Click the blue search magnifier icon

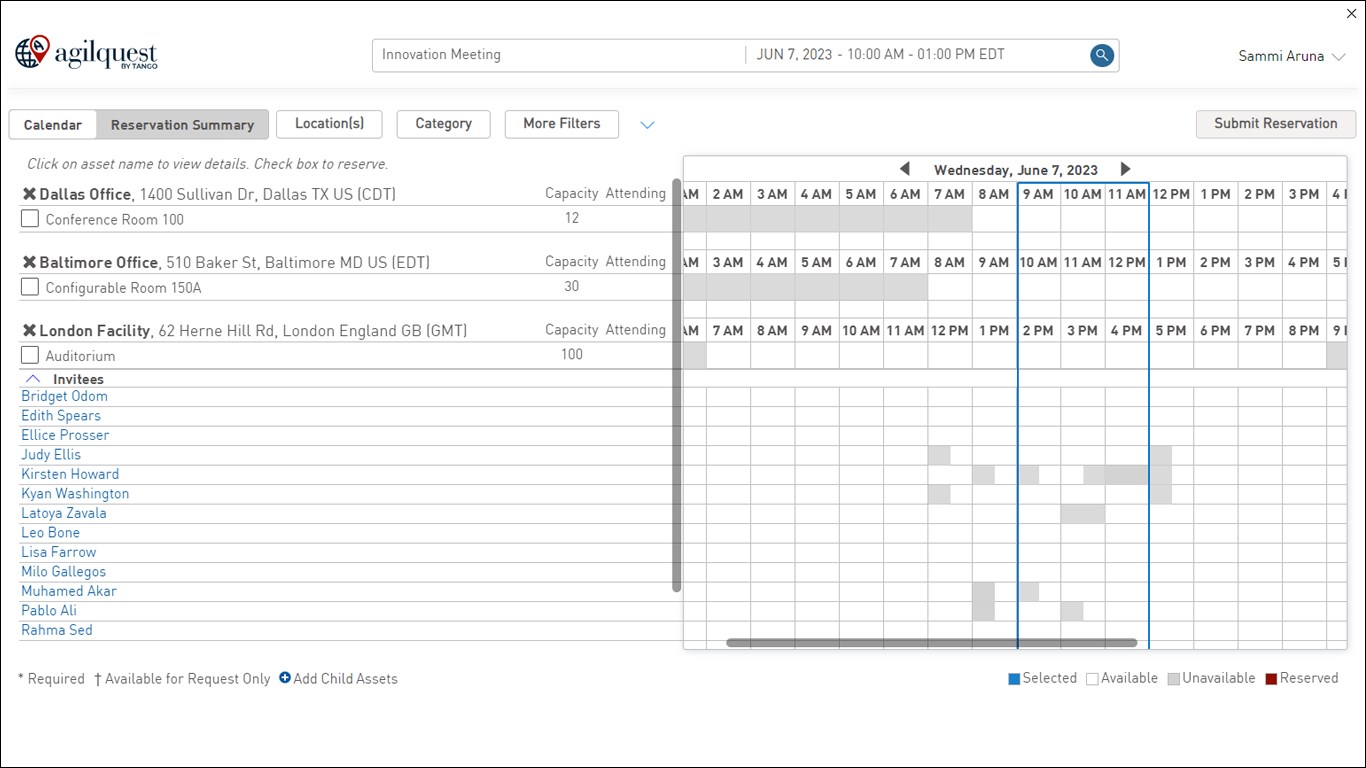[1101, 56]
